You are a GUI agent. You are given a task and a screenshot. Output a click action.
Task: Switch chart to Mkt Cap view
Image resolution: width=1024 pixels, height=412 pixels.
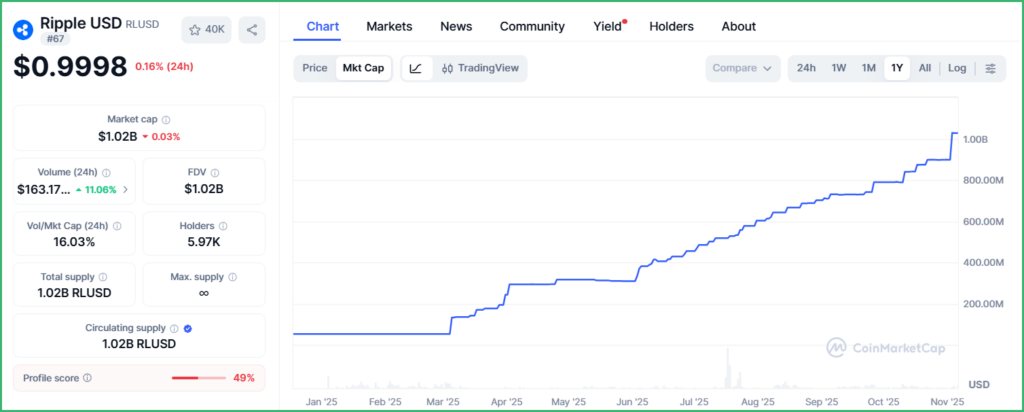(364, 68)
